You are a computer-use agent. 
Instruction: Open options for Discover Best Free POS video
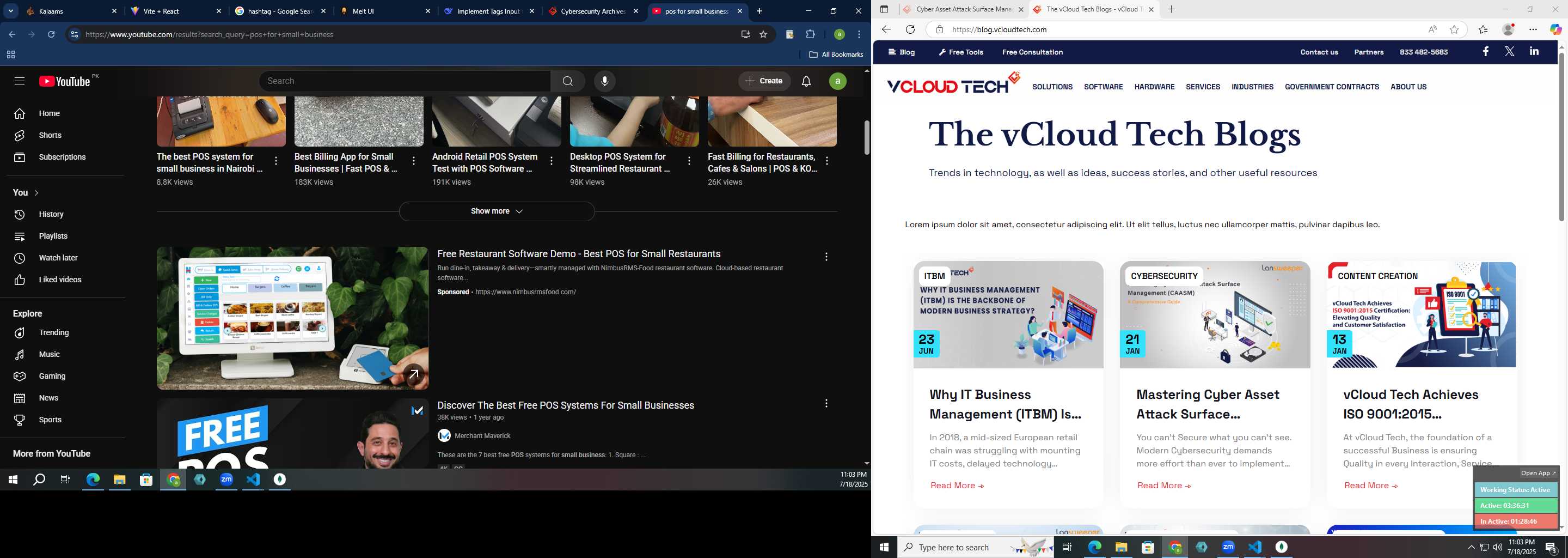[826, 403]
